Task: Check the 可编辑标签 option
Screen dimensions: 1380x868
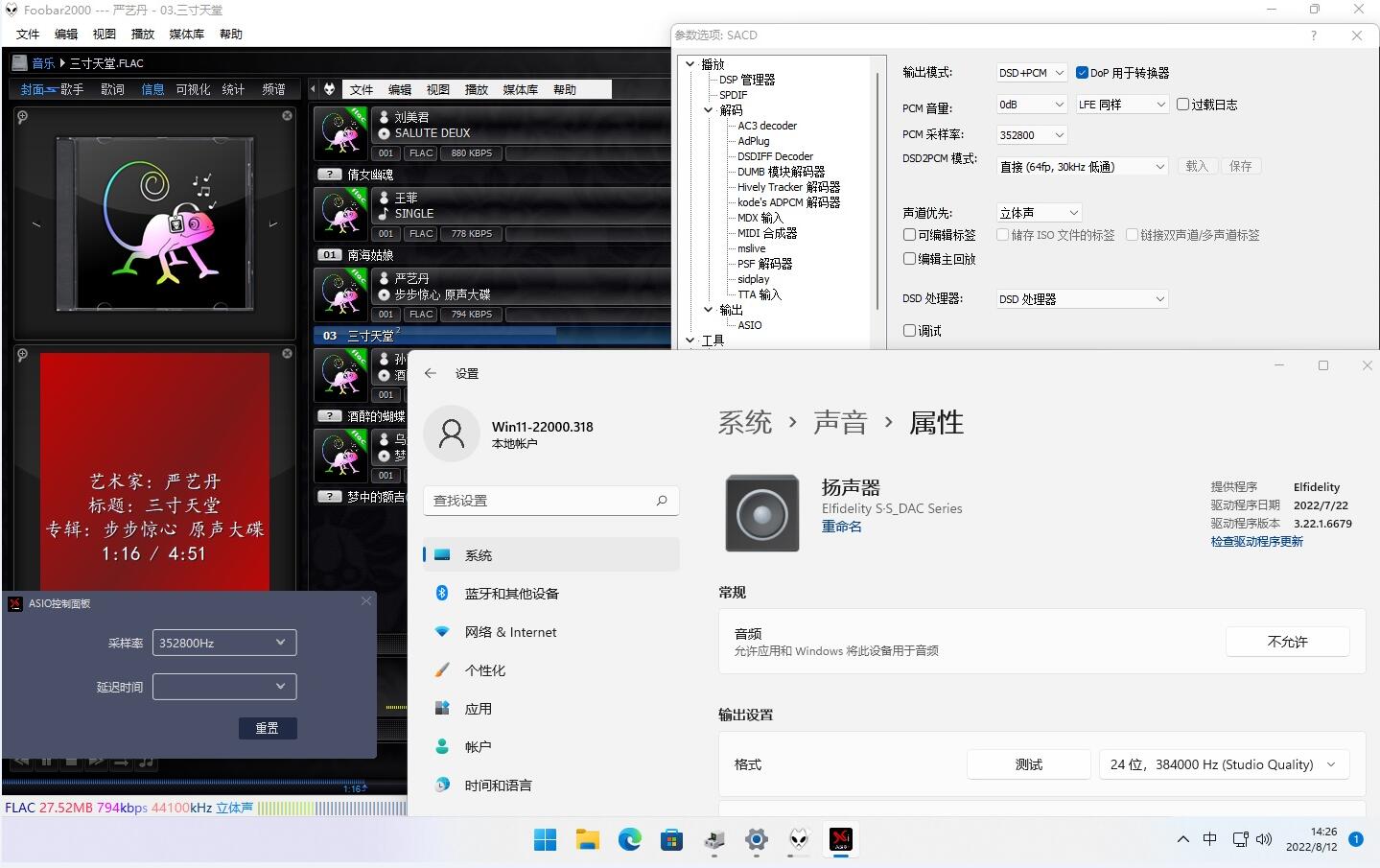Action: pos(909,234)
